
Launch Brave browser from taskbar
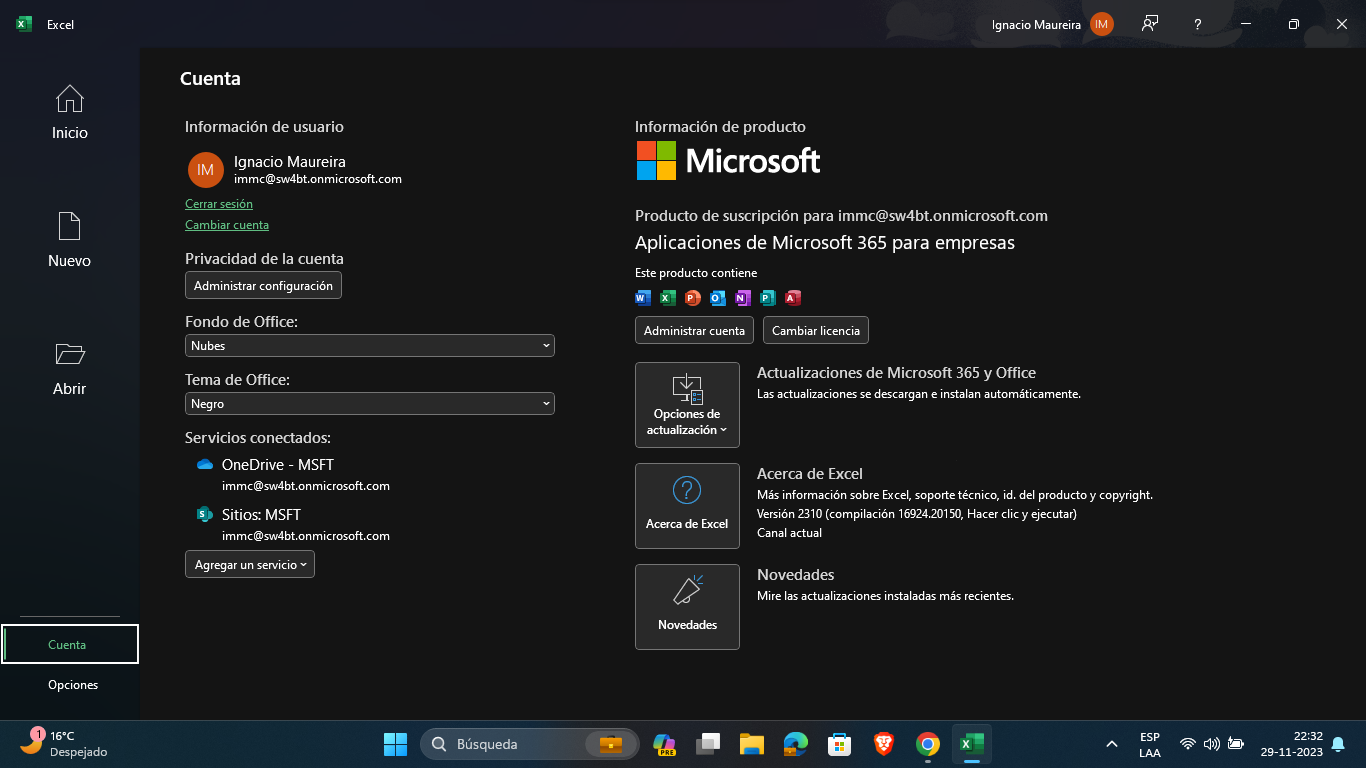pos(884,744)
